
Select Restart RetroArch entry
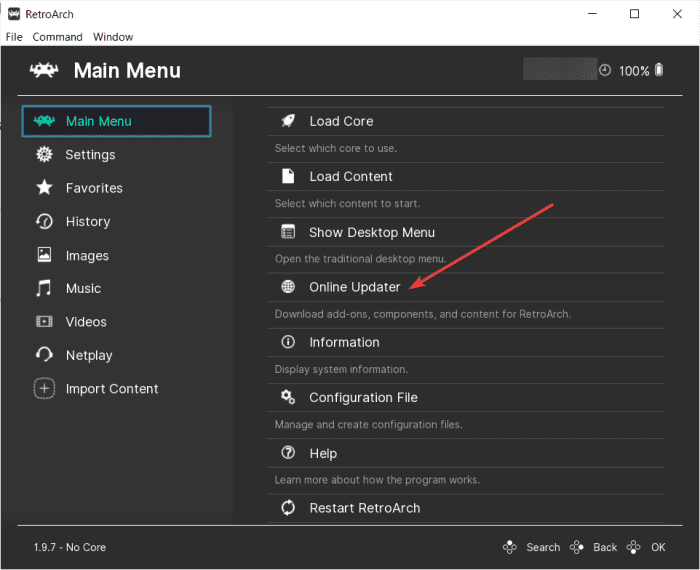click(466, 508)
